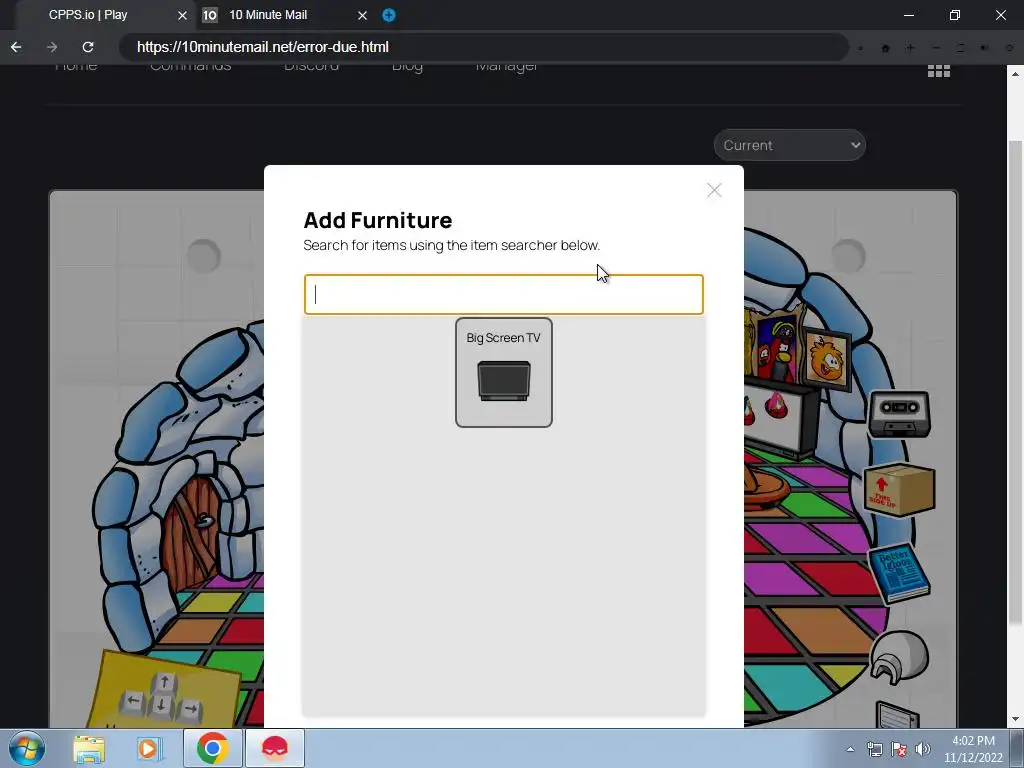
Task: Close the CPPS.io Play tab
Action: coord(182,15)
